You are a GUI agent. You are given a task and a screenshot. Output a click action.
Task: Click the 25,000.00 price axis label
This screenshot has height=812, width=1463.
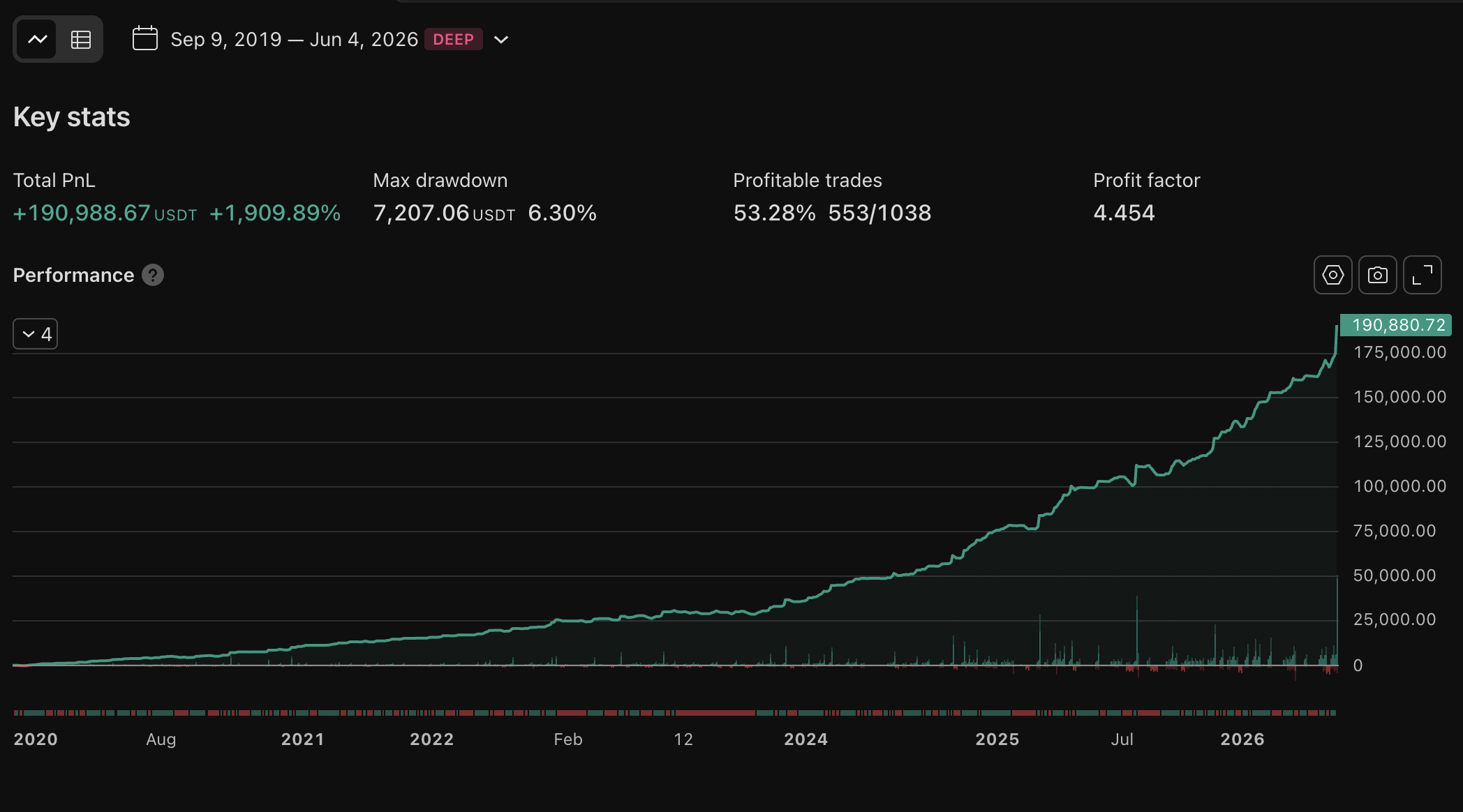(x=1394, y=619)
